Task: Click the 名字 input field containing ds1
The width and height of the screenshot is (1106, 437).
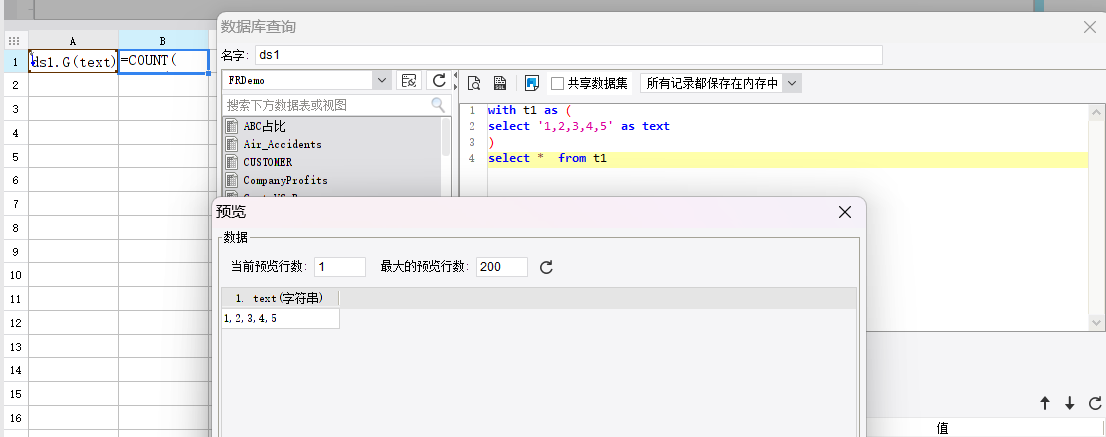Action: (x=569, y=55)
